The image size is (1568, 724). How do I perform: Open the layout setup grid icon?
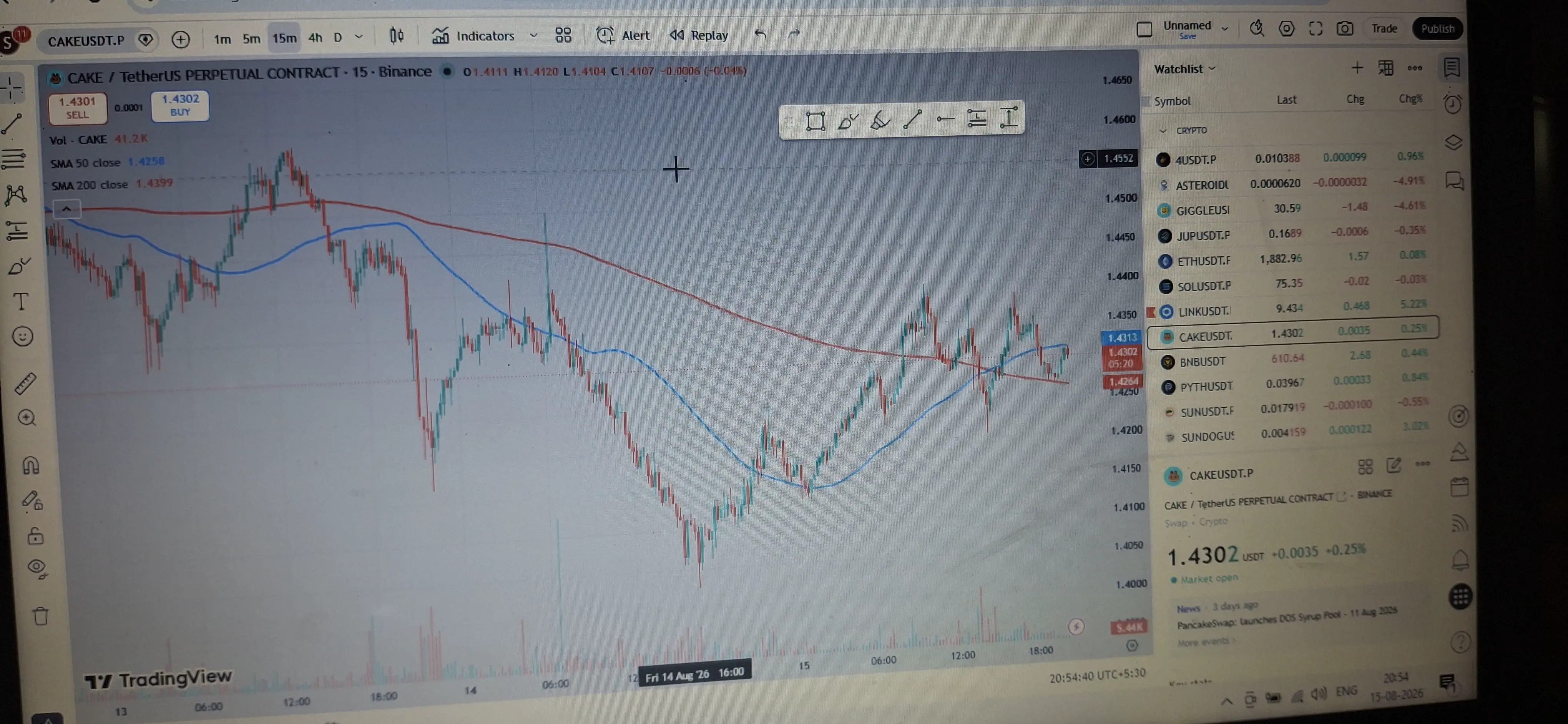click(x=564, y=35)
